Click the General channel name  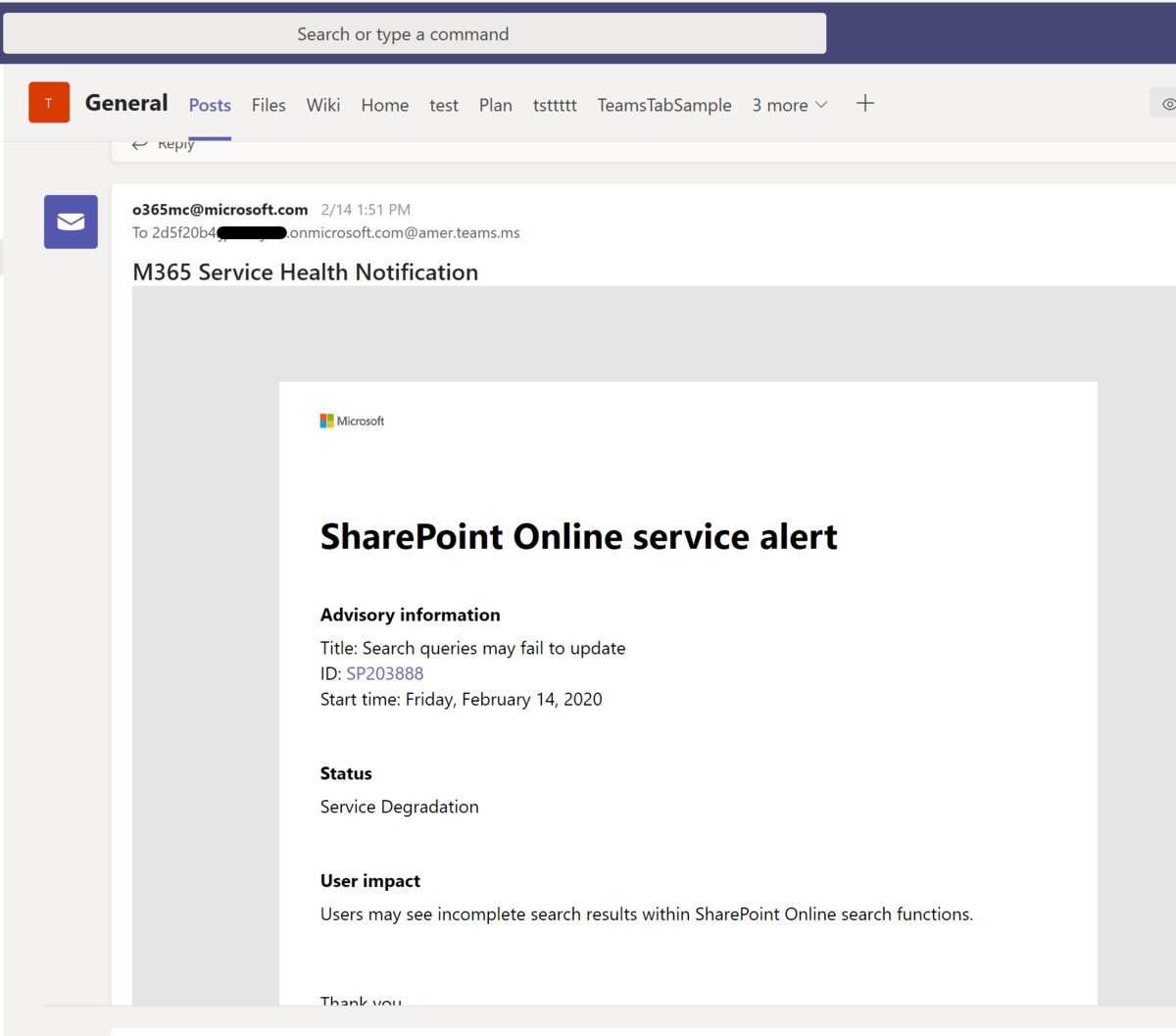point(126,103)
